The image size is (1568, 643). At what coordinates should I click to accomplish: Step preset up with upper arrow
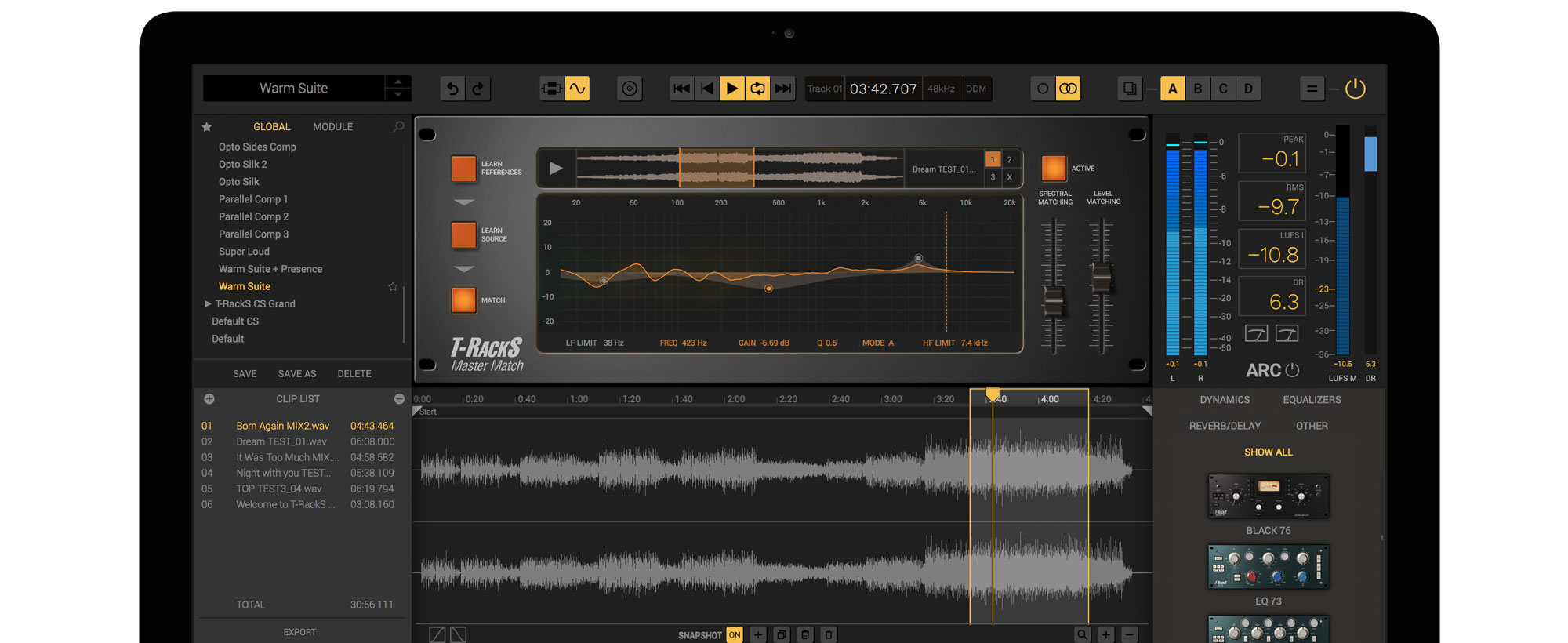pos(398,82)
